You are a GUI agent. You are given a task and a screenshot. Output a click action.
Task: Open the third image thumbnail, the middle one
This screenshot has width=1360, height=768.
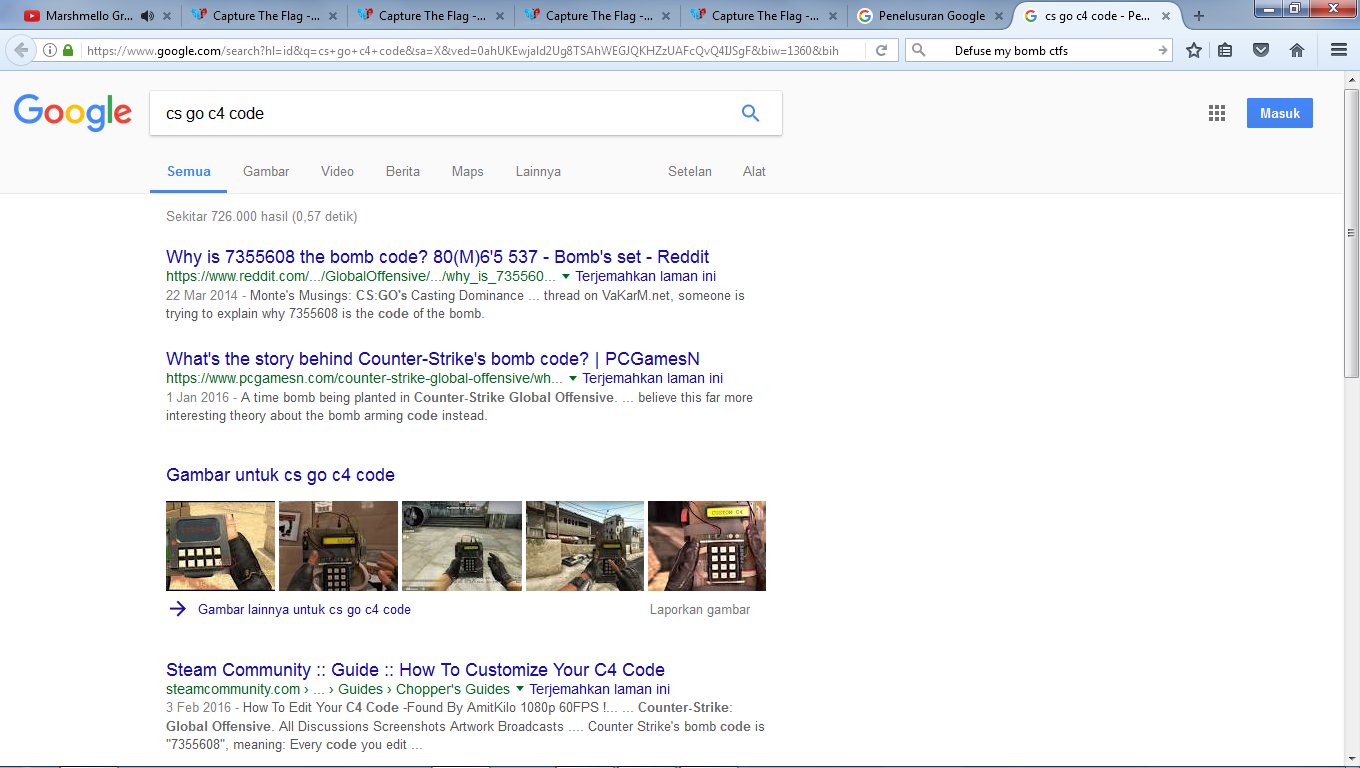[x=462, y=546]
